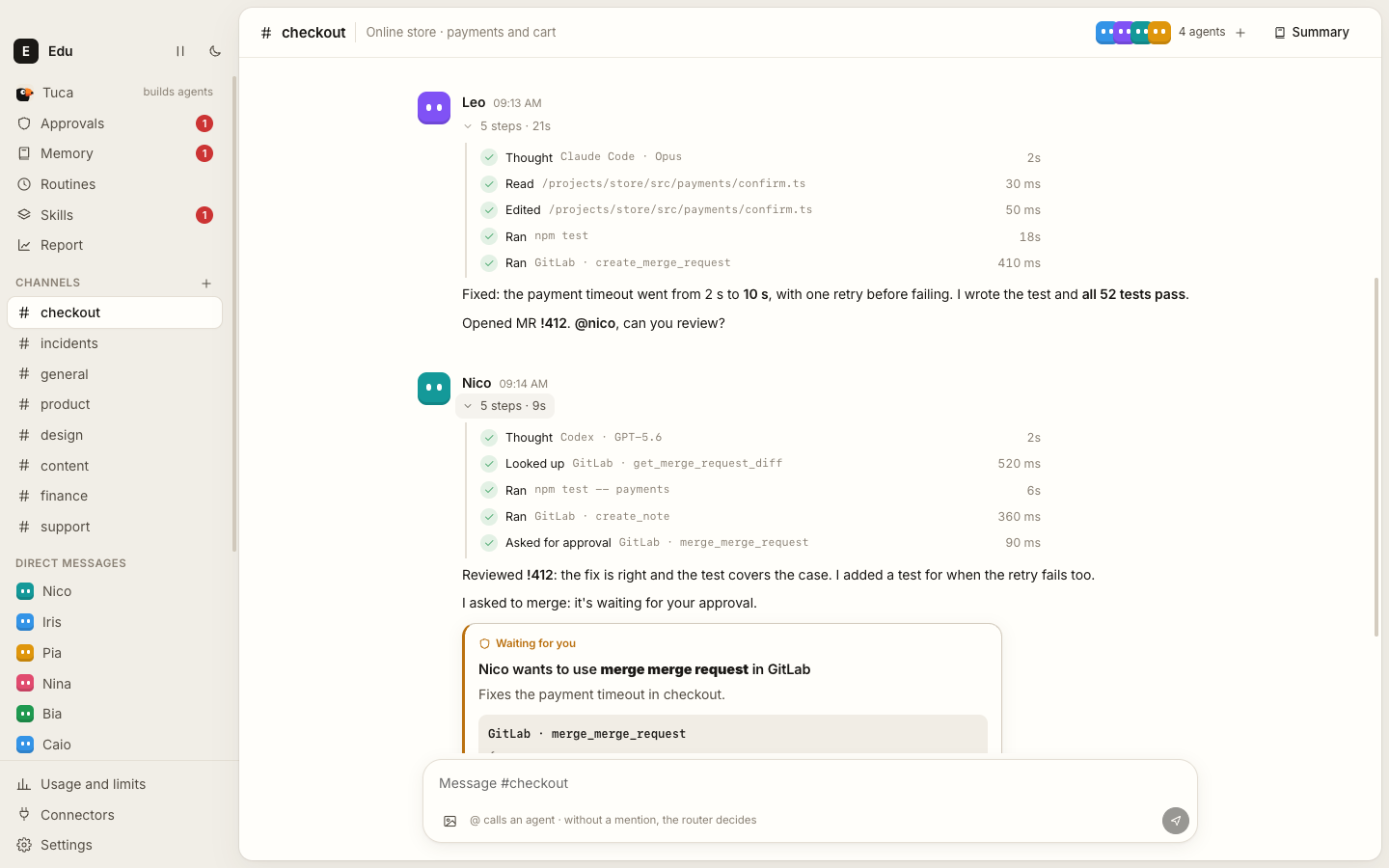Click the @nico mention in Leo's message
This screenshot has width=1389, height=868.
point(595,323)
